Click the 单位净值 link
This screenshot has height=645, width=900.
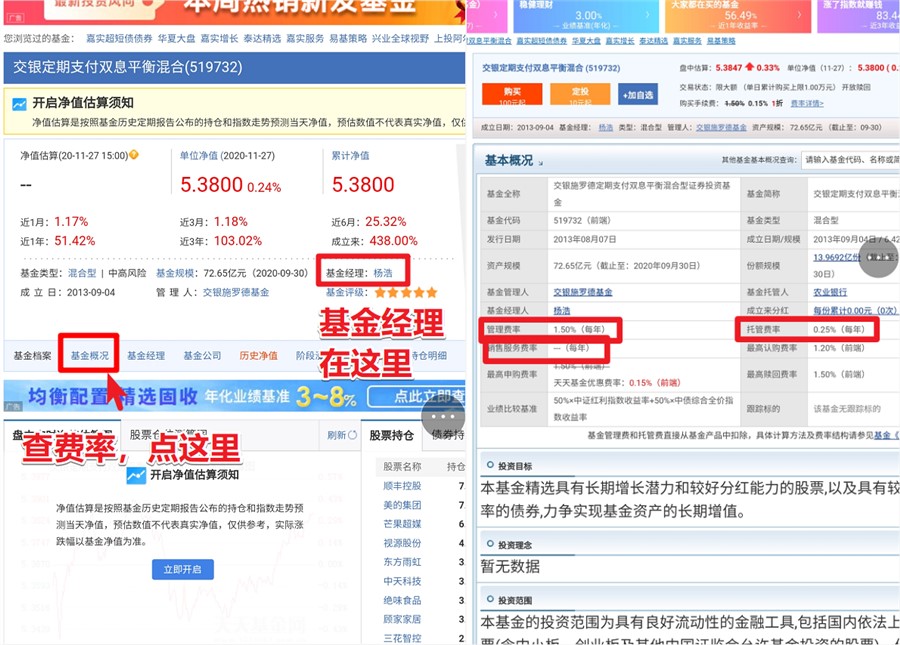point(199,156)
